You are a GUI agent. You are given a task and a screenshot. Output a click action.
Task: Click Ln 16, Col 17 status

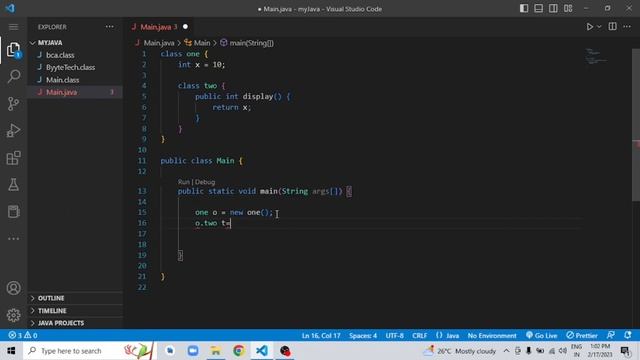321,336
